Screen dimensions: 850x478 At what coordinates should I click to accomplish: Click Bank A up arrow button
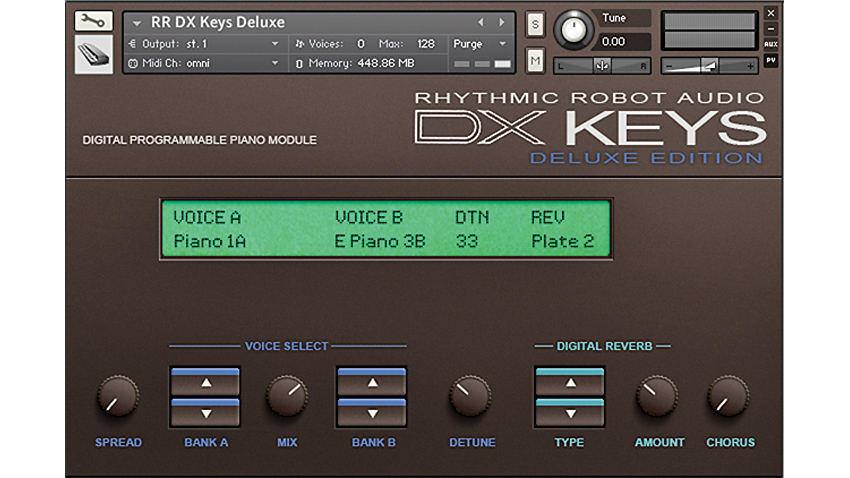pos(205,382)
